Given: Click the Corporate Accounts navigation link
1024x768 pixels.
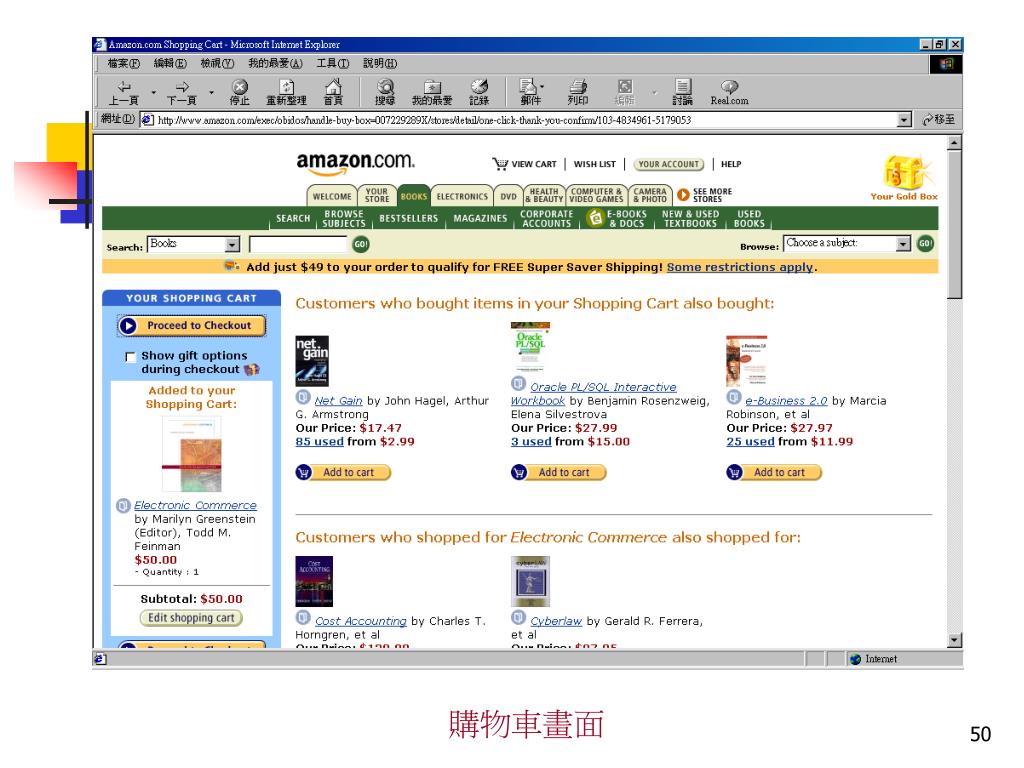Looking at the screenshot, I should pyautogui.click(x=547, y=218).
